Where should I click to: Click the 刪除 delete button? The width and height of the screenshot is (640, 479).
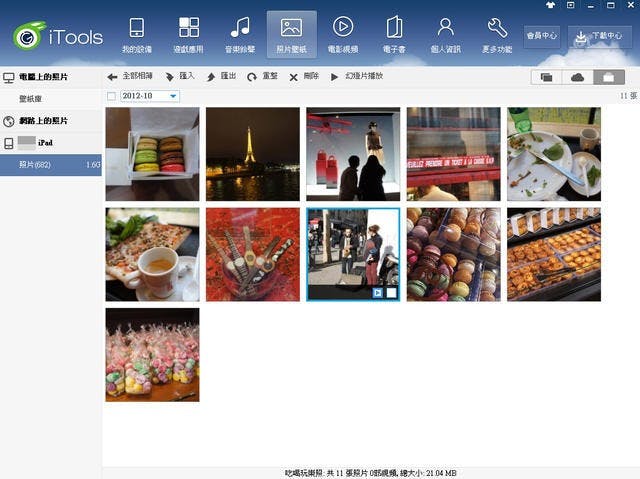[x=304, y=77]
